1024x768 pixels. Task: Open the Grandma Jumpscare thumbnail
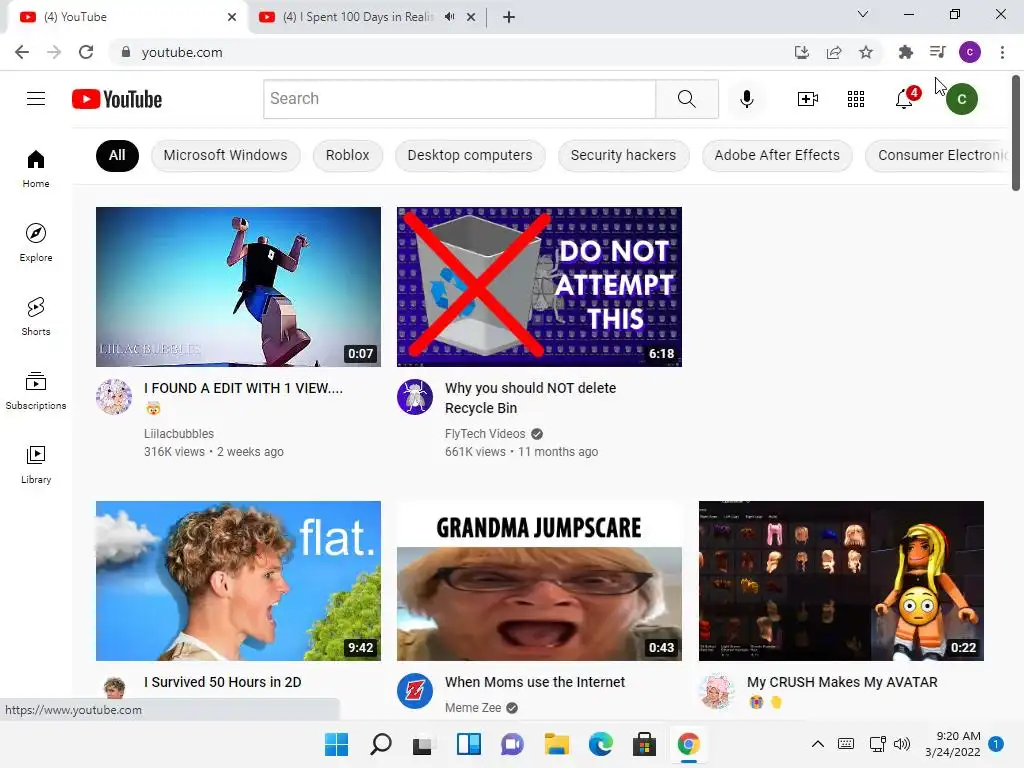pos(539,581)
